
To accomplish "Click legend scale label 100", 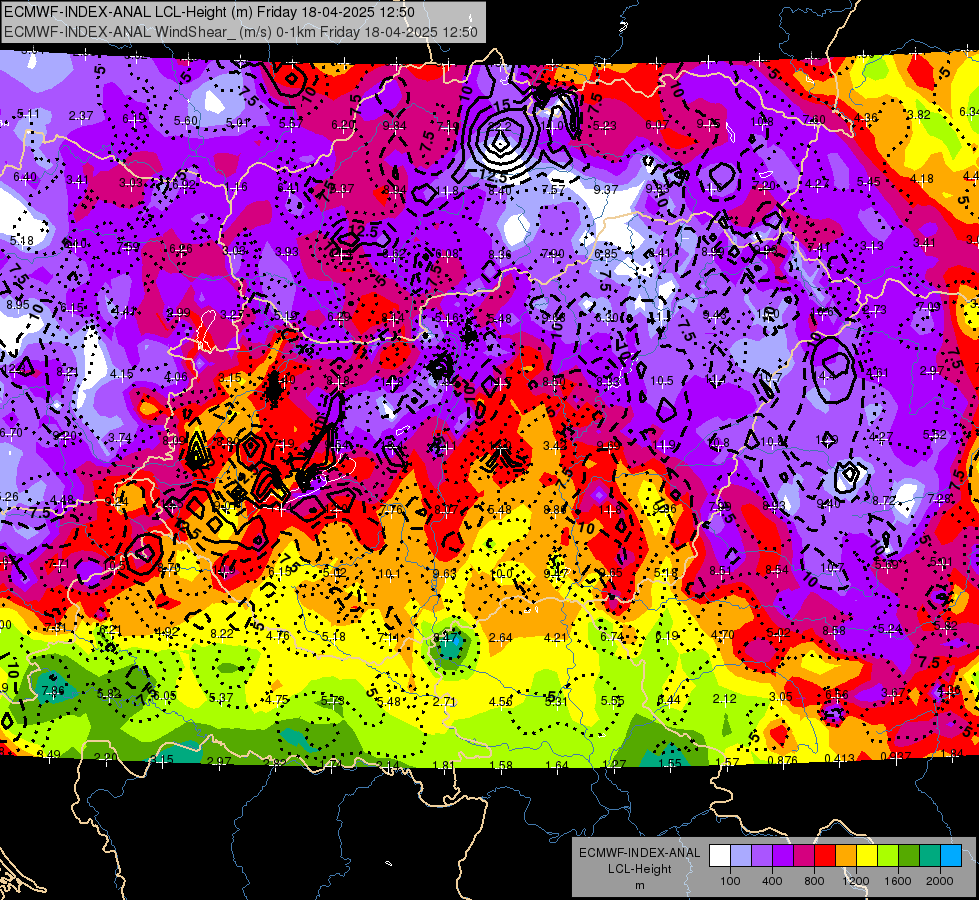I will pos(730,881).
